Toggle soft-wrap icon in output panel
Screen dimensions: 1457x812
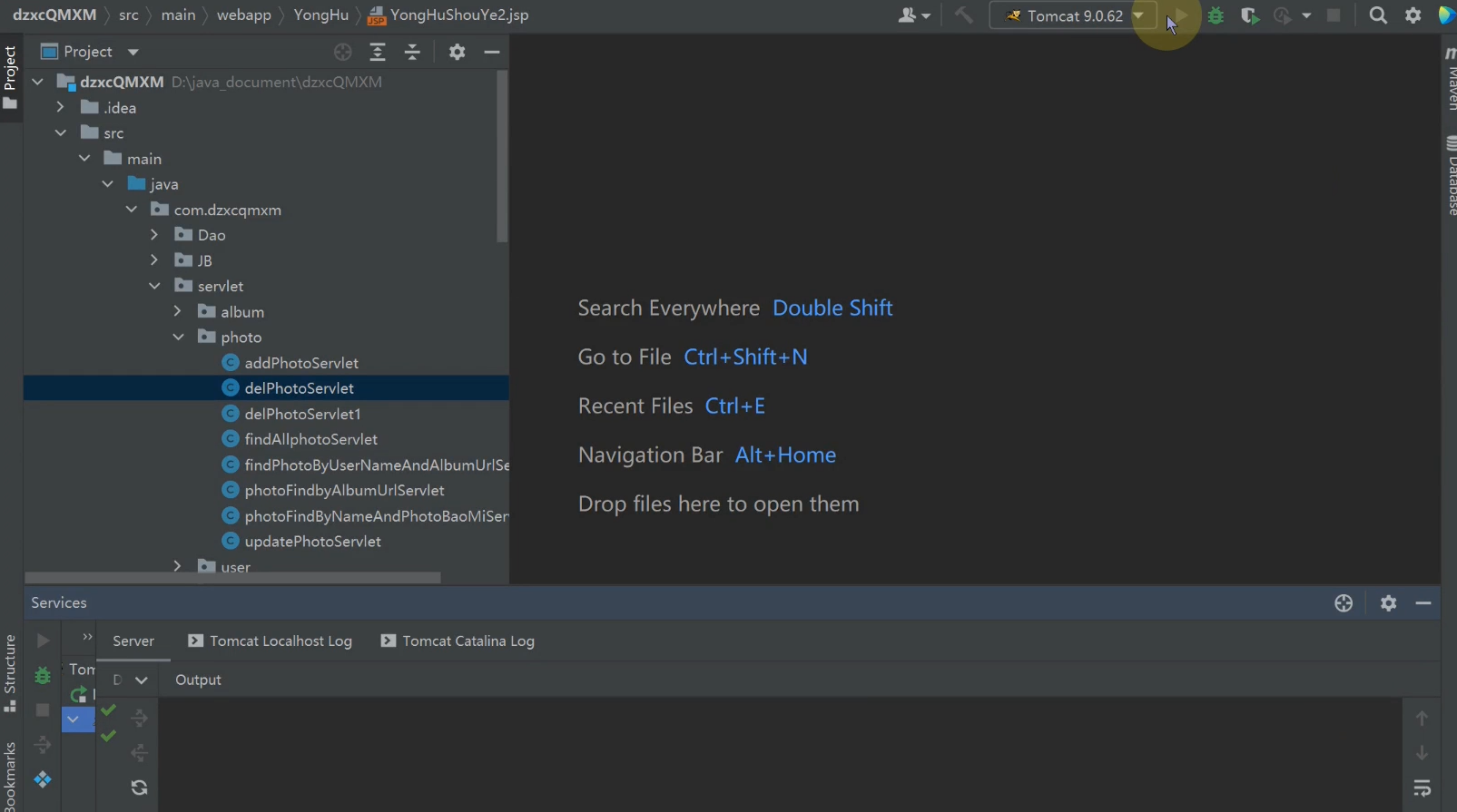[1422, 788]
